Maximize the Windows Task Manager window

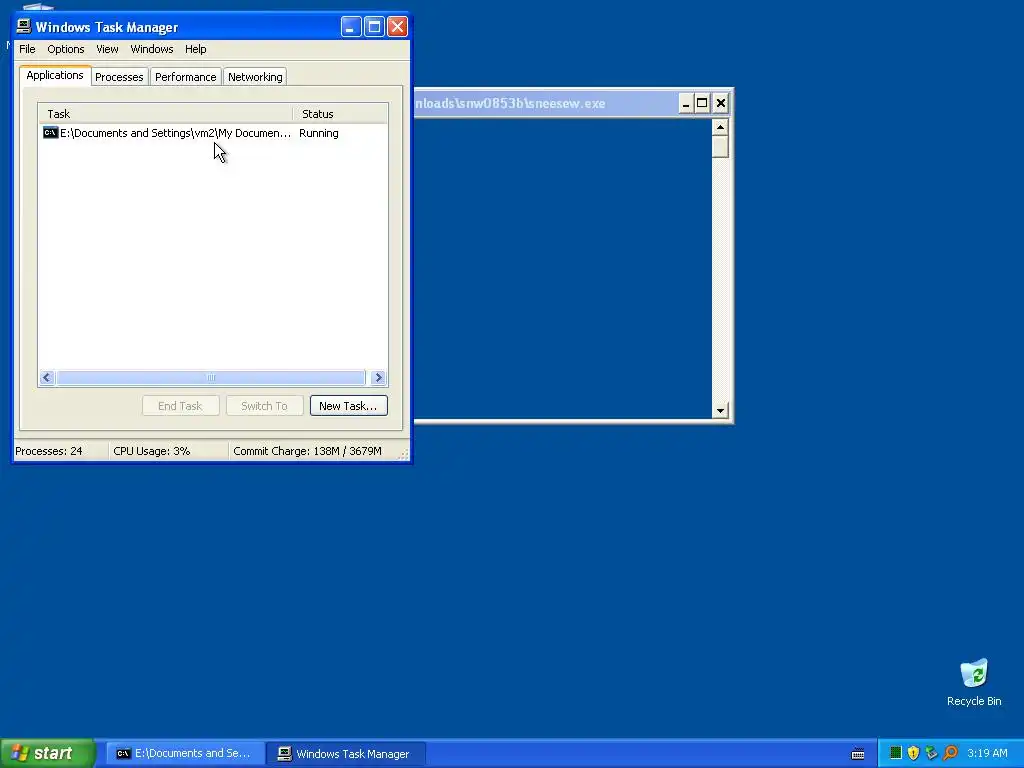click(374, 27)
